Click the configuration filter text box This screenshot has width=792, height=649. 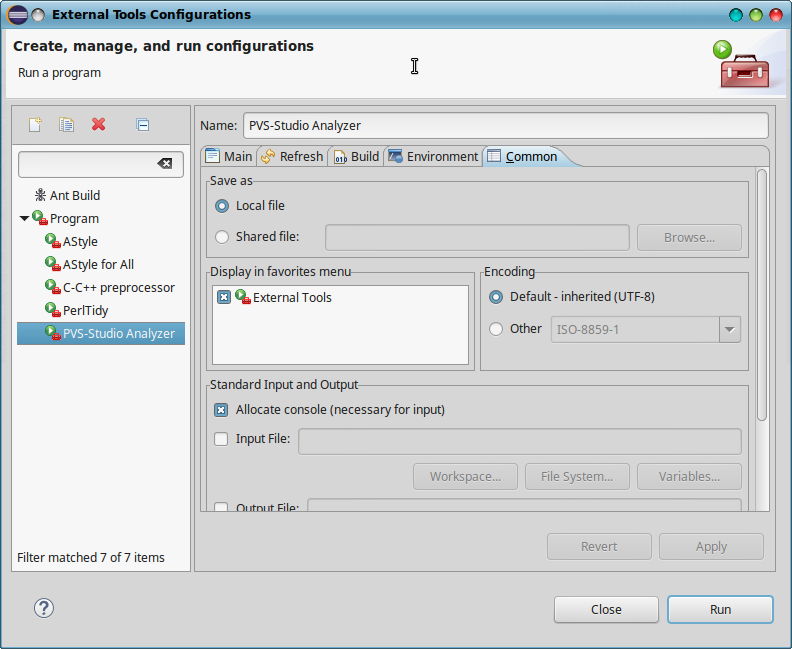101,164
